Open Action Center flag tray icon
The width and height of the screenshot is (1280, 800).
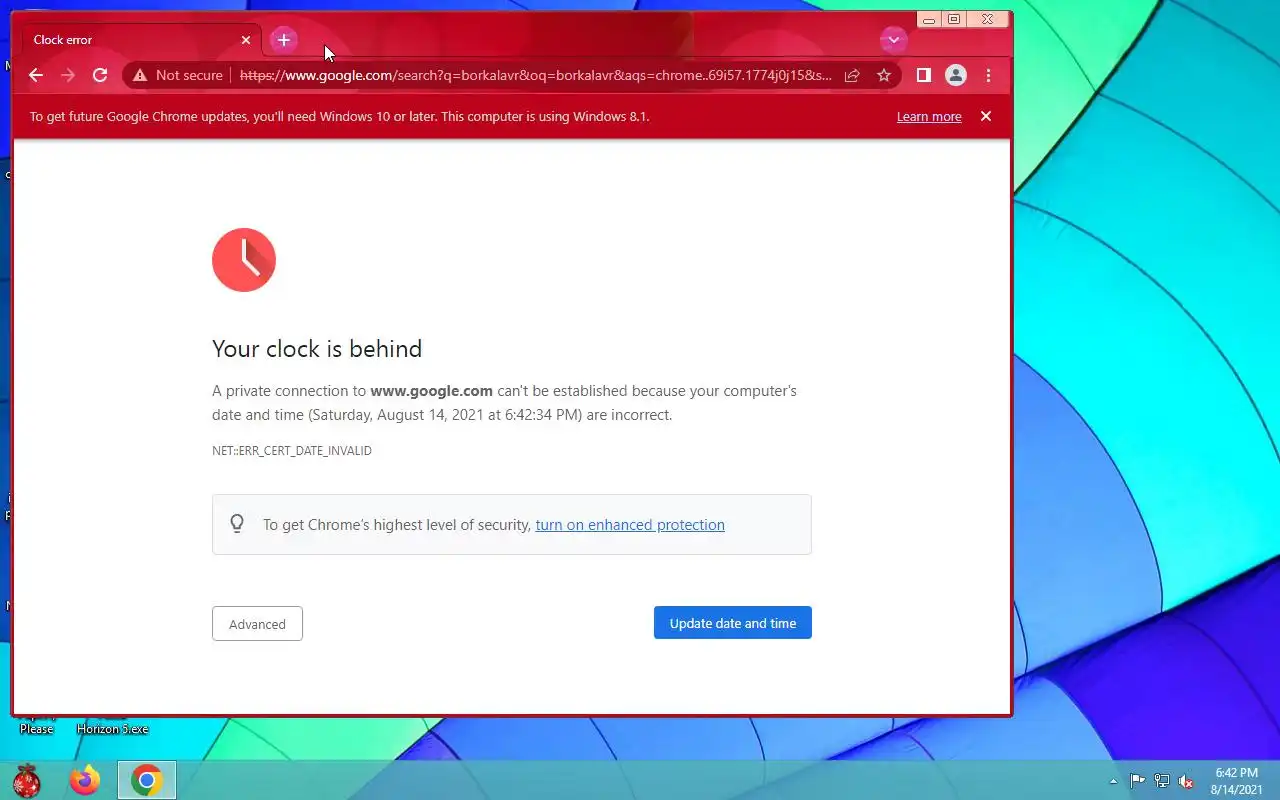click(1138, 781)
